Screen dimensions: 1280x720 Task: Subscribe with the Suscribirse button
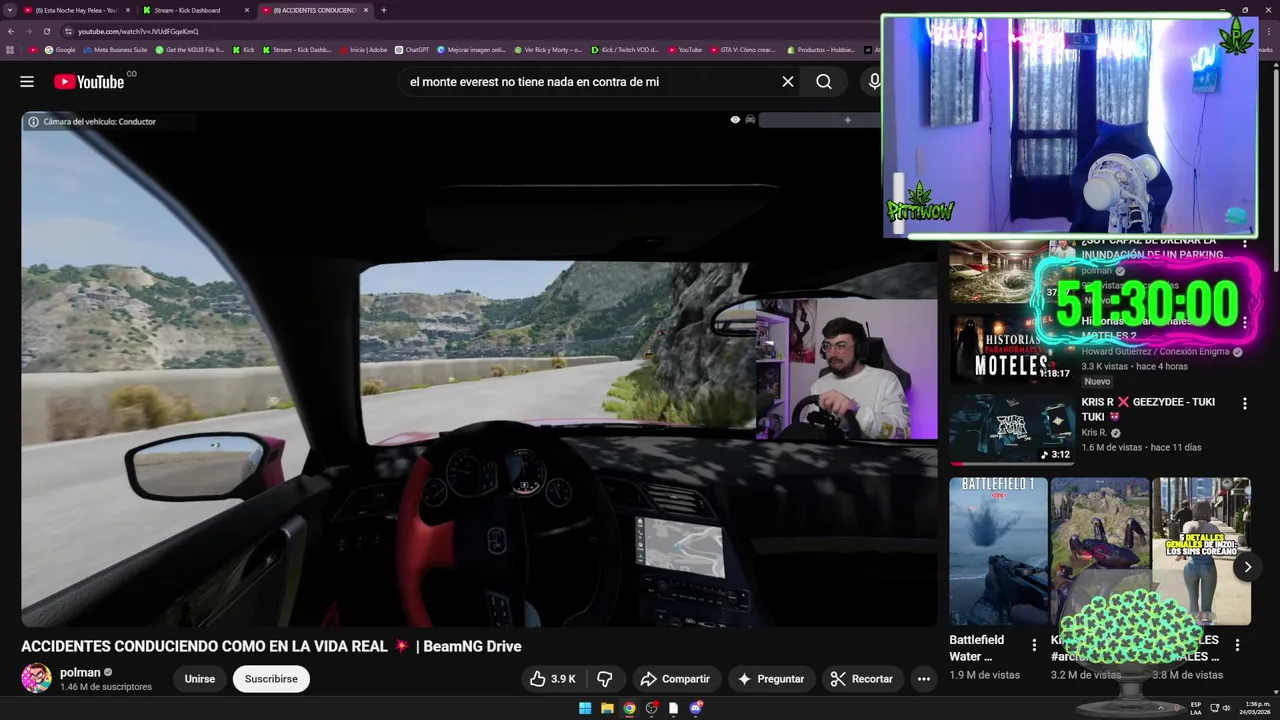(x=271, y=679)
